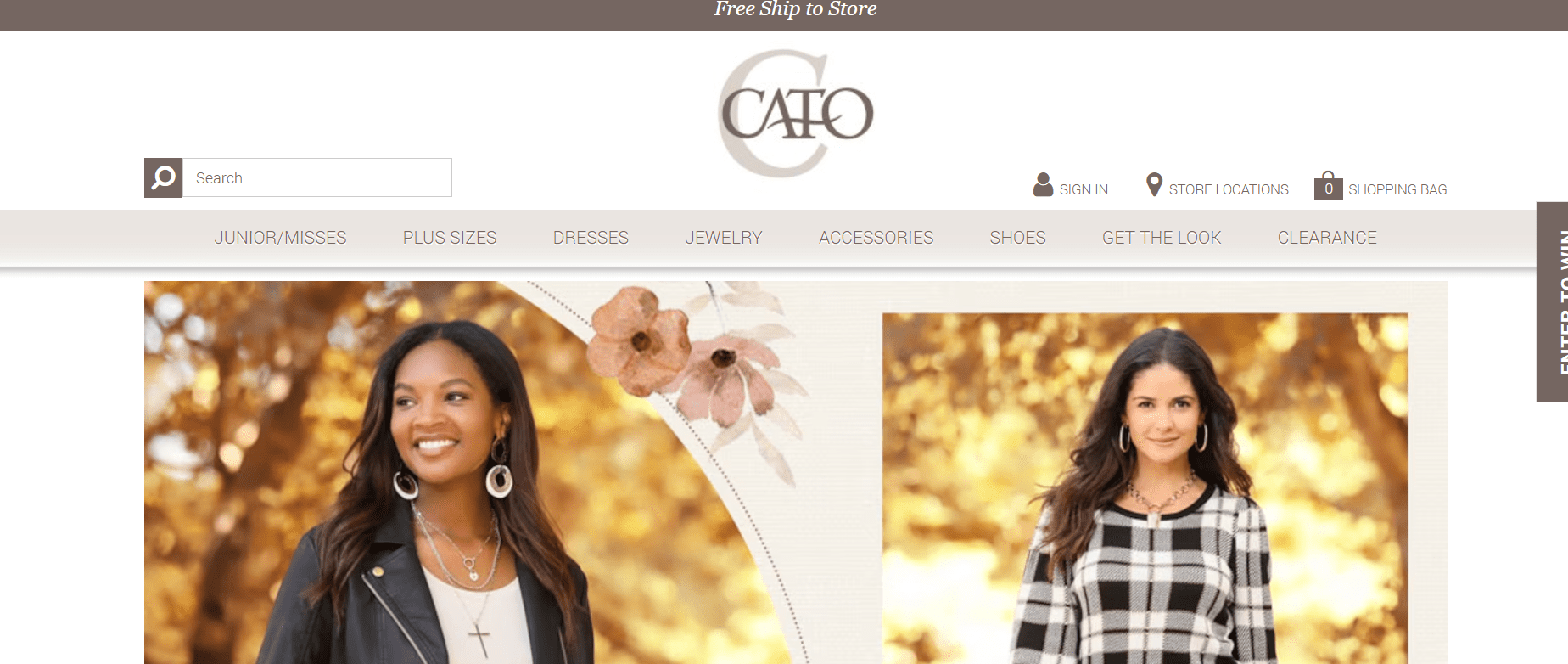Select the PLUS SIZES category
Viewport: 1568px width, 664px height.
coord(450,238)
